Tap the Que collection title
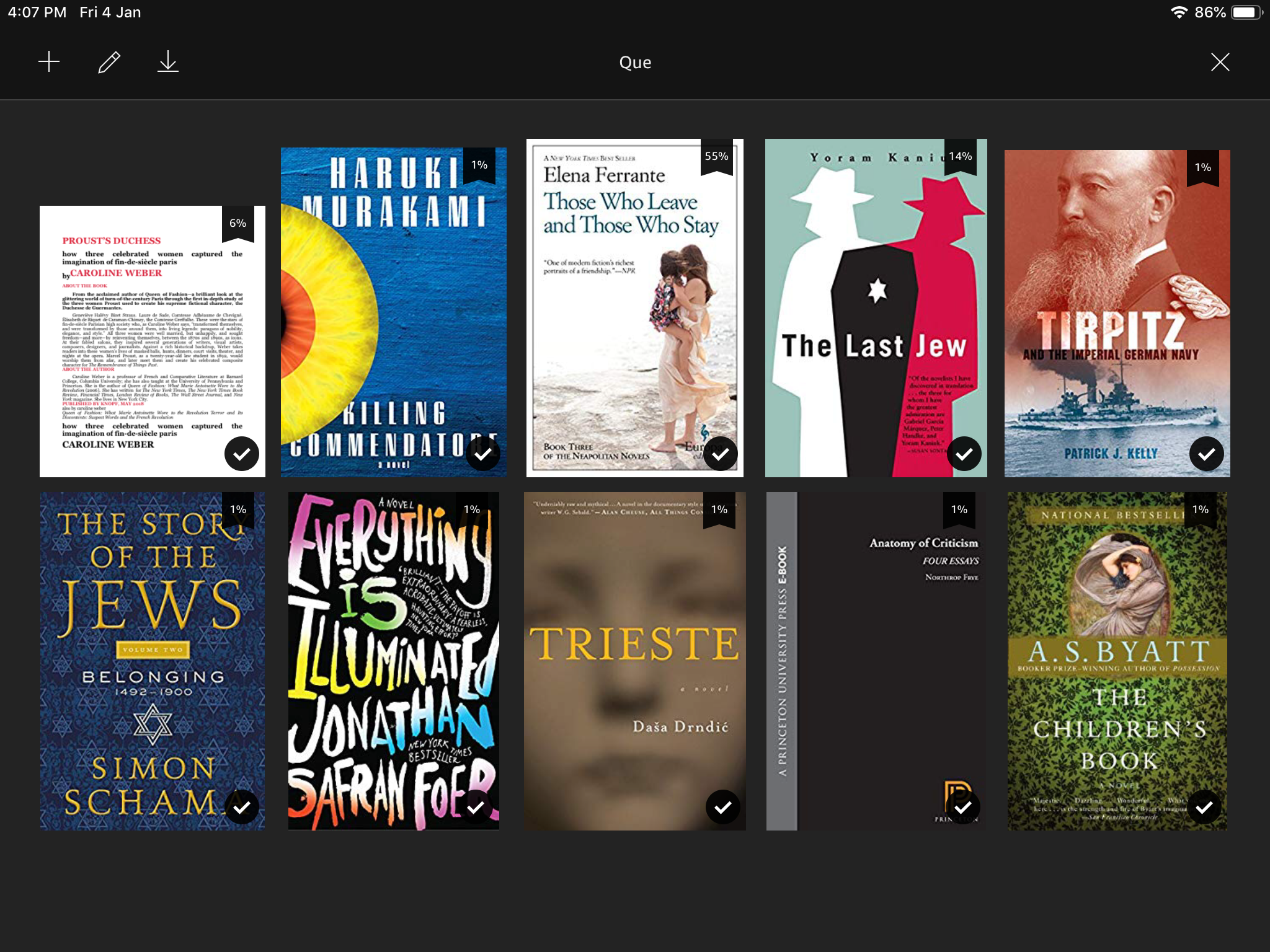This screenshot has width=1270, height=952. coord(635,62)
